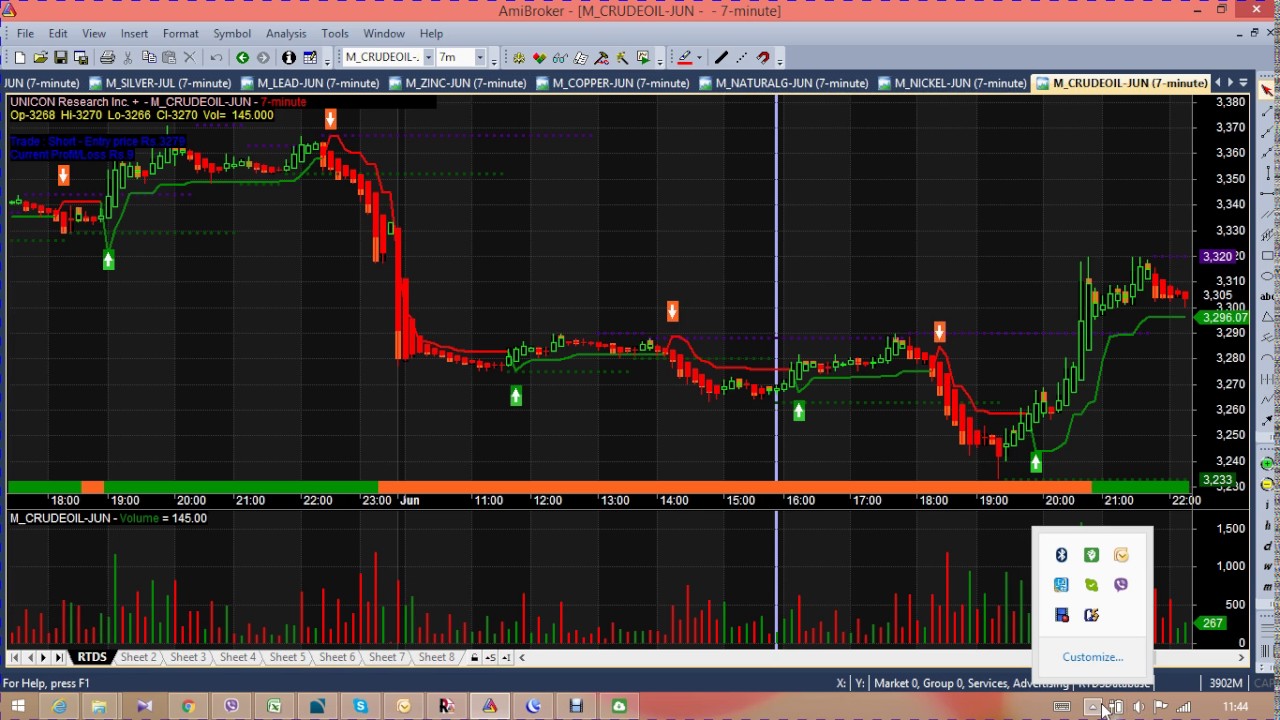Switch to M_COPPER-JUN chart tab

612,83
